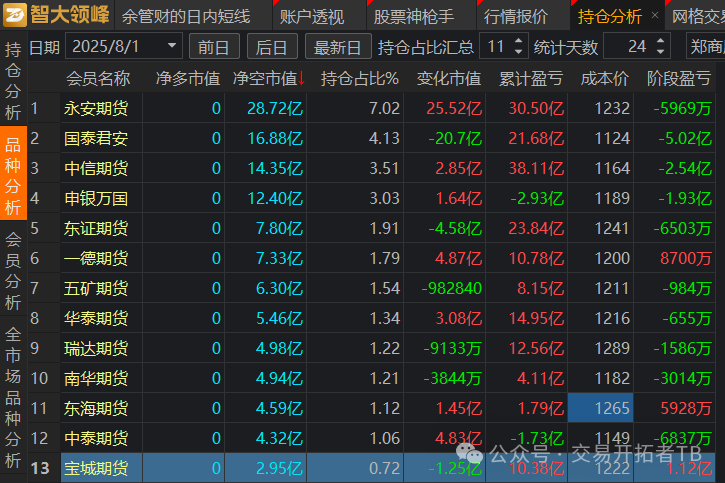
Task: Select the 东证期货 row
Action: coord(372,228)
